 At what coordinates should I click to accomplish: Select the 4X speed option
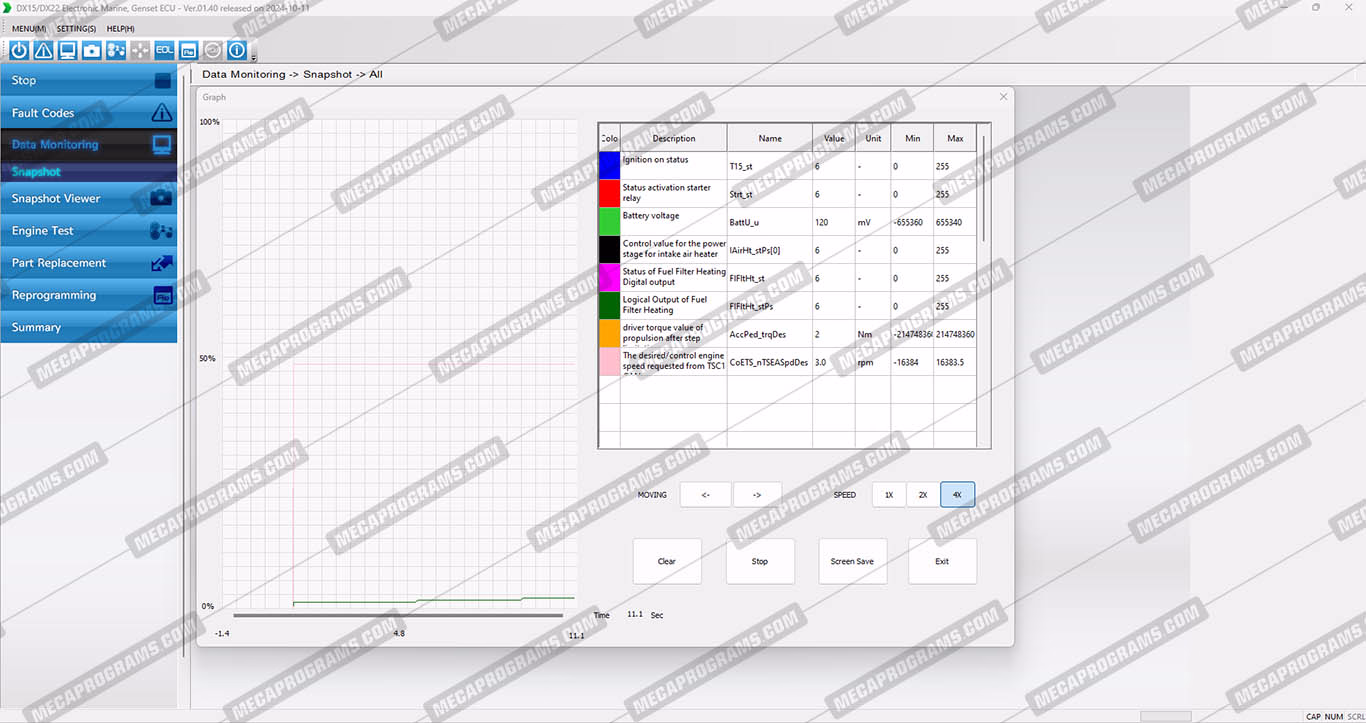(x=957, y=495)
